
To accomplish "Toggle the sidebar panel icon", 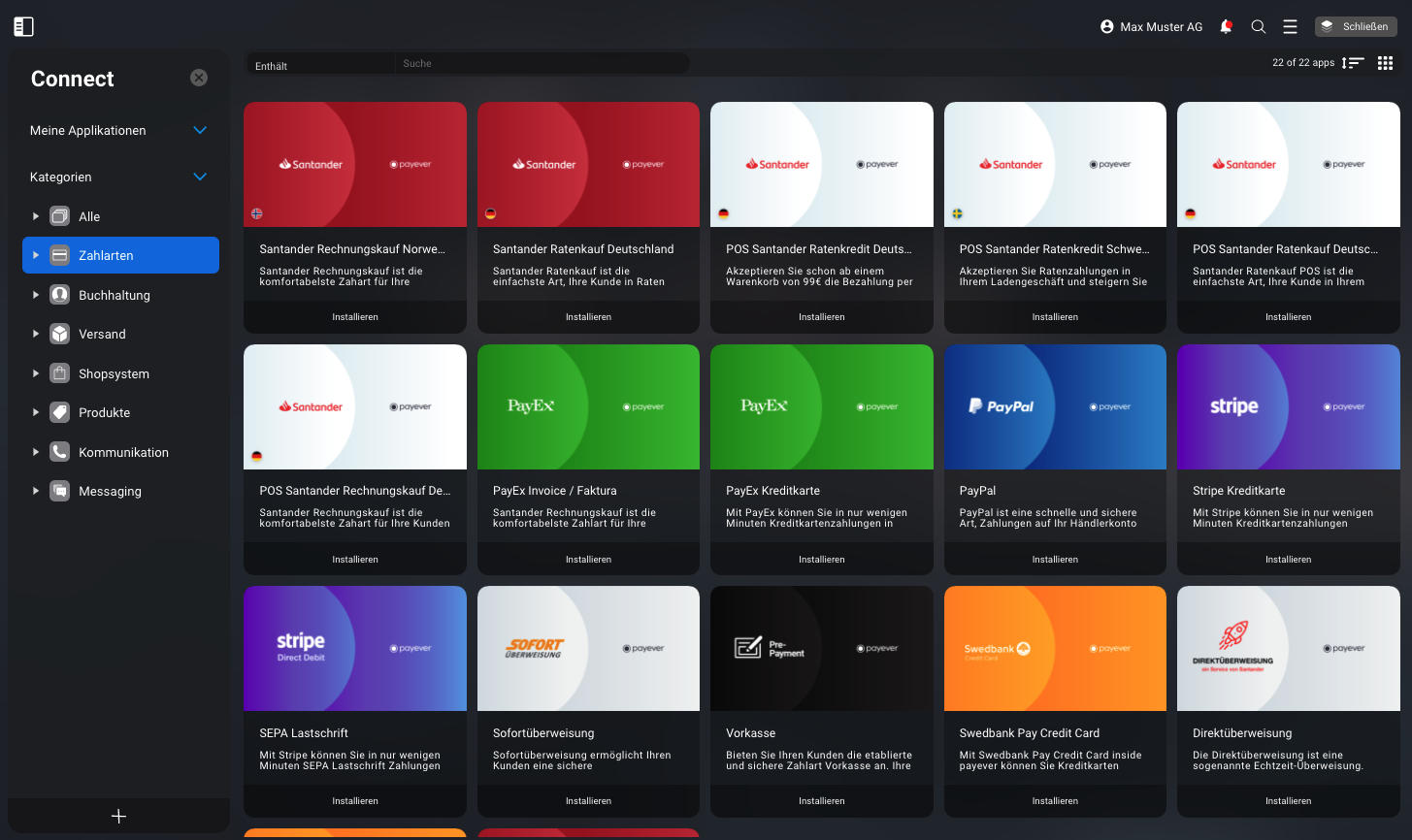I will [x=23, y=27].
